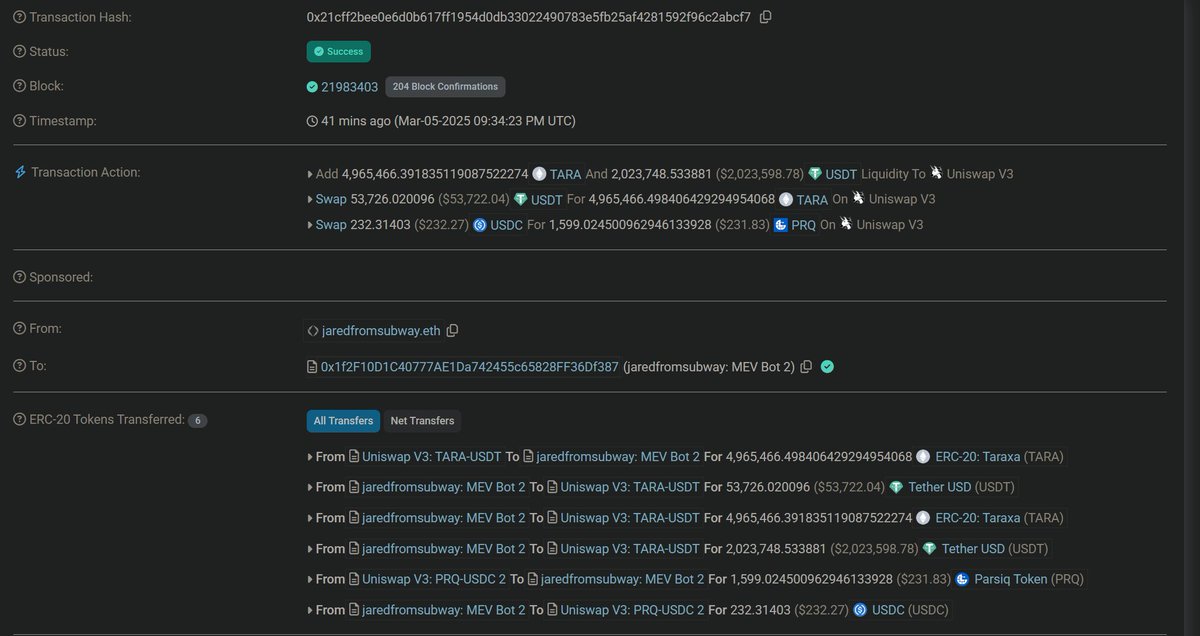Click the 204 Block Confirmations badge
The image size is (1200, 636).
[445, 87]
